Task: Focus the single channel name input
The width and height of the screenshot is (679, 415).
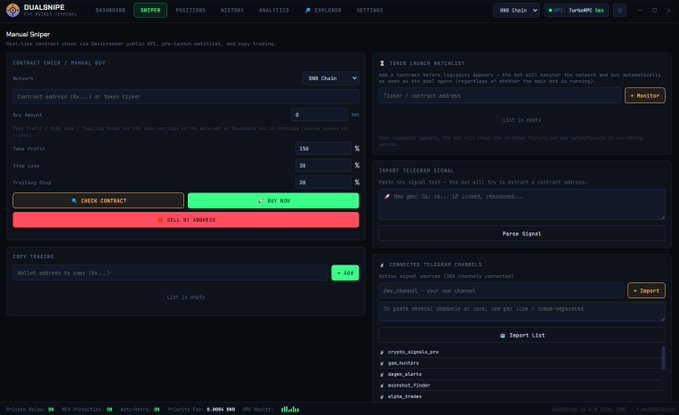Action: pyautogui.click(x=501, y=291)
